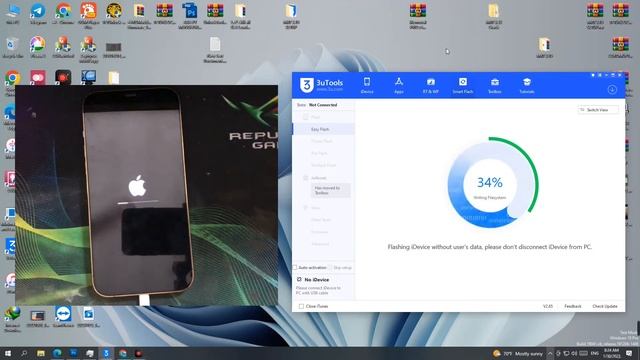
Task: Open the blank text document on desktop
Action: coord(215,50)
